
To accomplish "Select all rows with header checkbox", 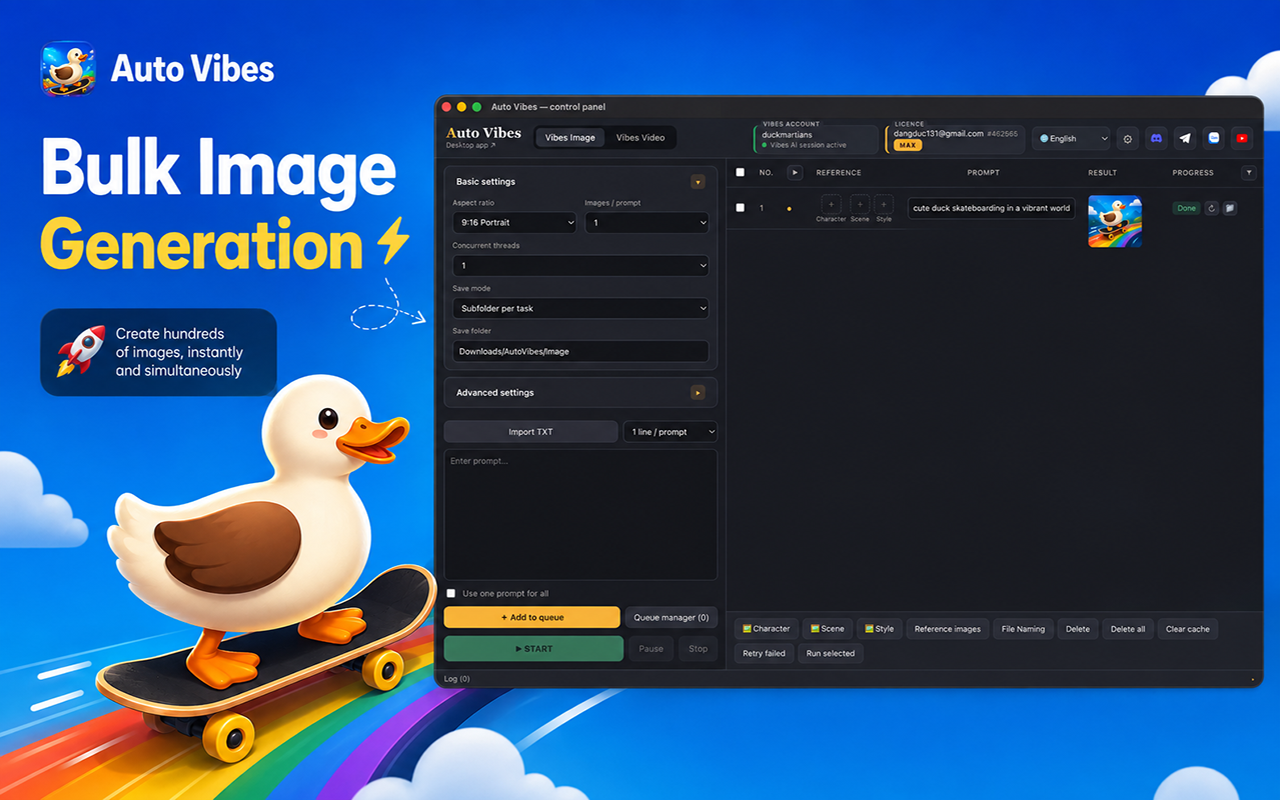I will point(740,172).
